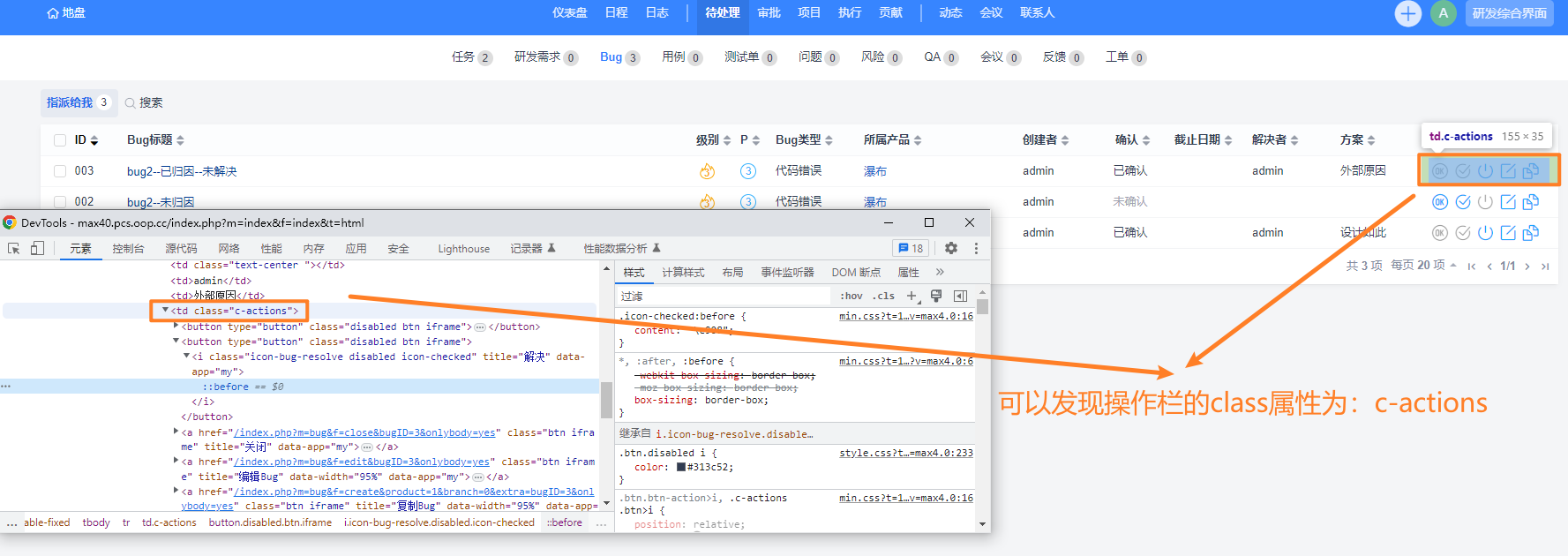This screenshot has width=1568, height=556.
Task: Click the 研发综合界面 button
Action: 1509,13
